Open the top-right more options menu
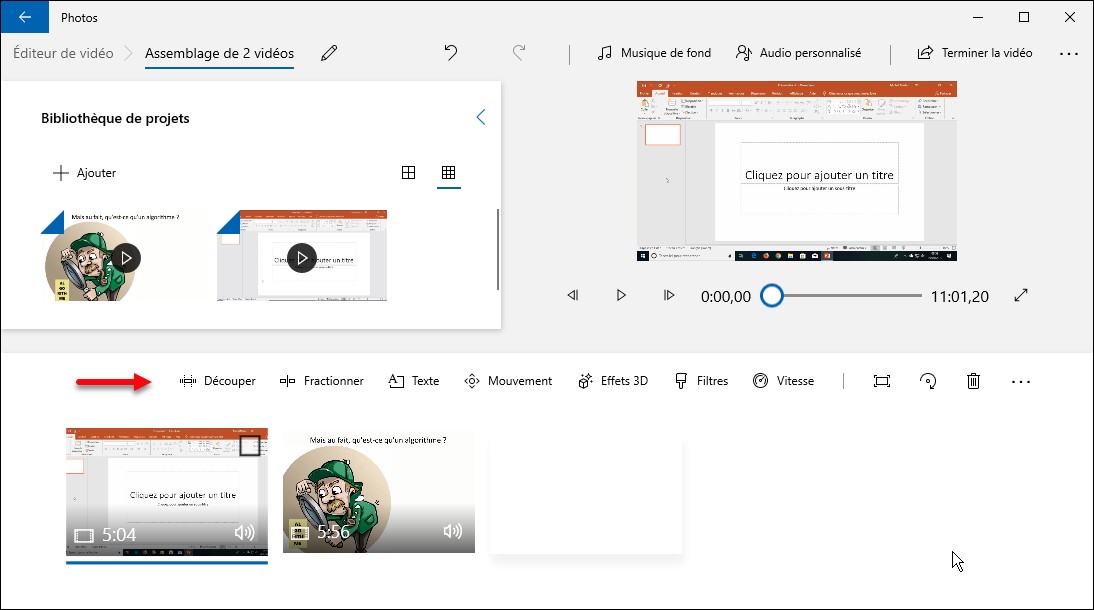The width and height of the screenshot is (1094, 610). tap(1068, 53)
